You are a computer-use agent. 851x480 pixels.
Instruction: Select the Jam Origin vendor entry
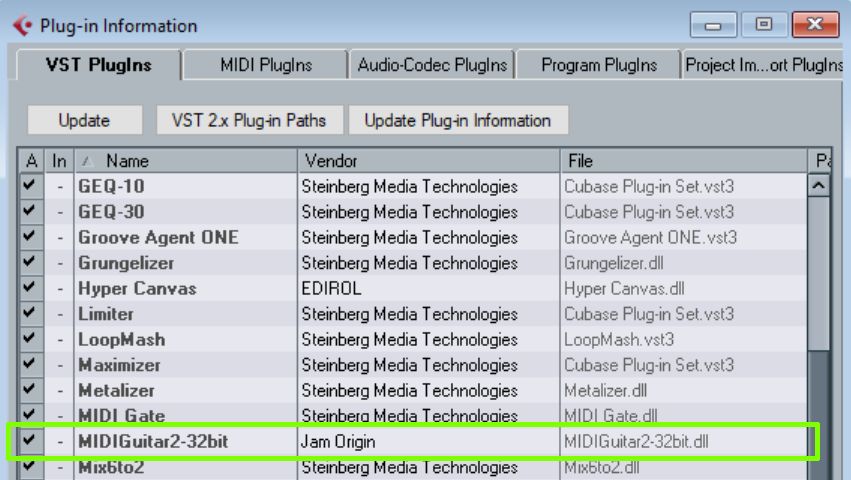click(x=339, y=441)
